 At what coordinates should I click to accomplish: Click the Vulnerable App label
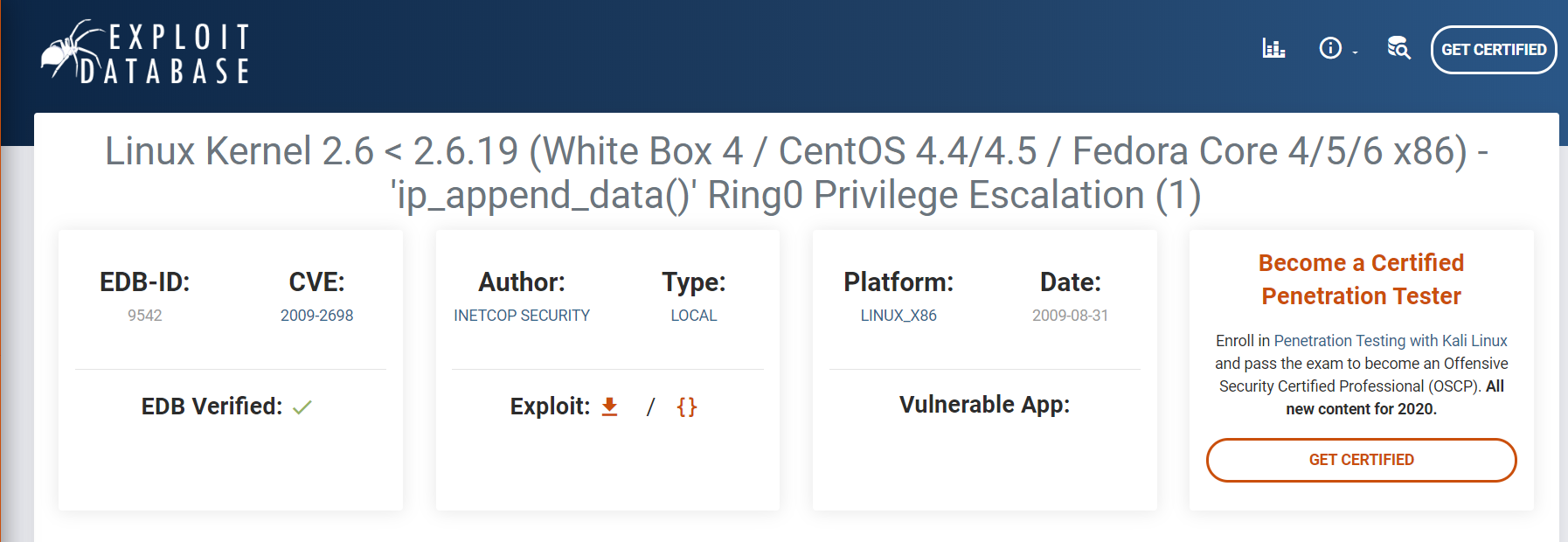(985, 405)
